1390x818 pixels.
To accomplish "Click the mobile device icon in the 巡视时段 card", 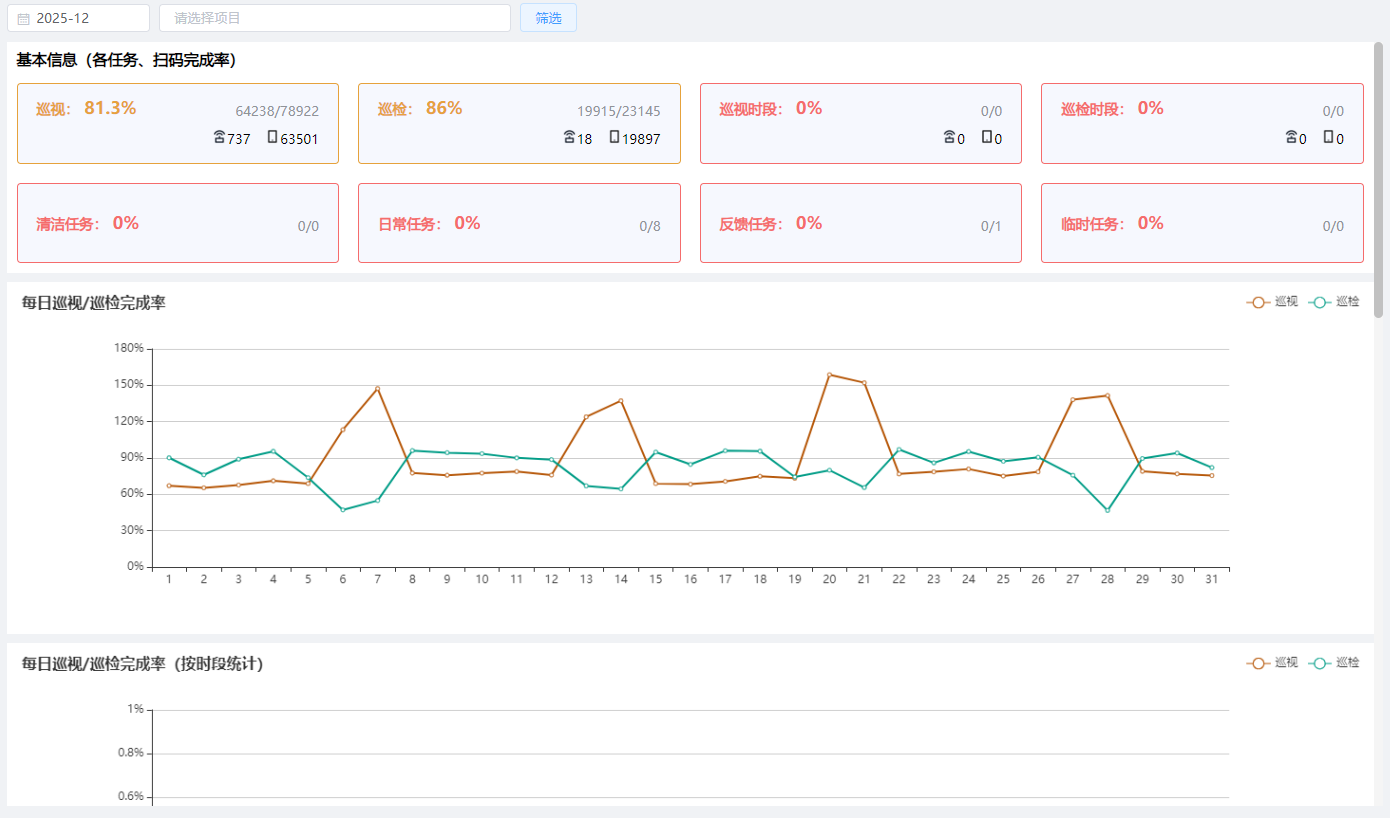I will pos(986,137).
